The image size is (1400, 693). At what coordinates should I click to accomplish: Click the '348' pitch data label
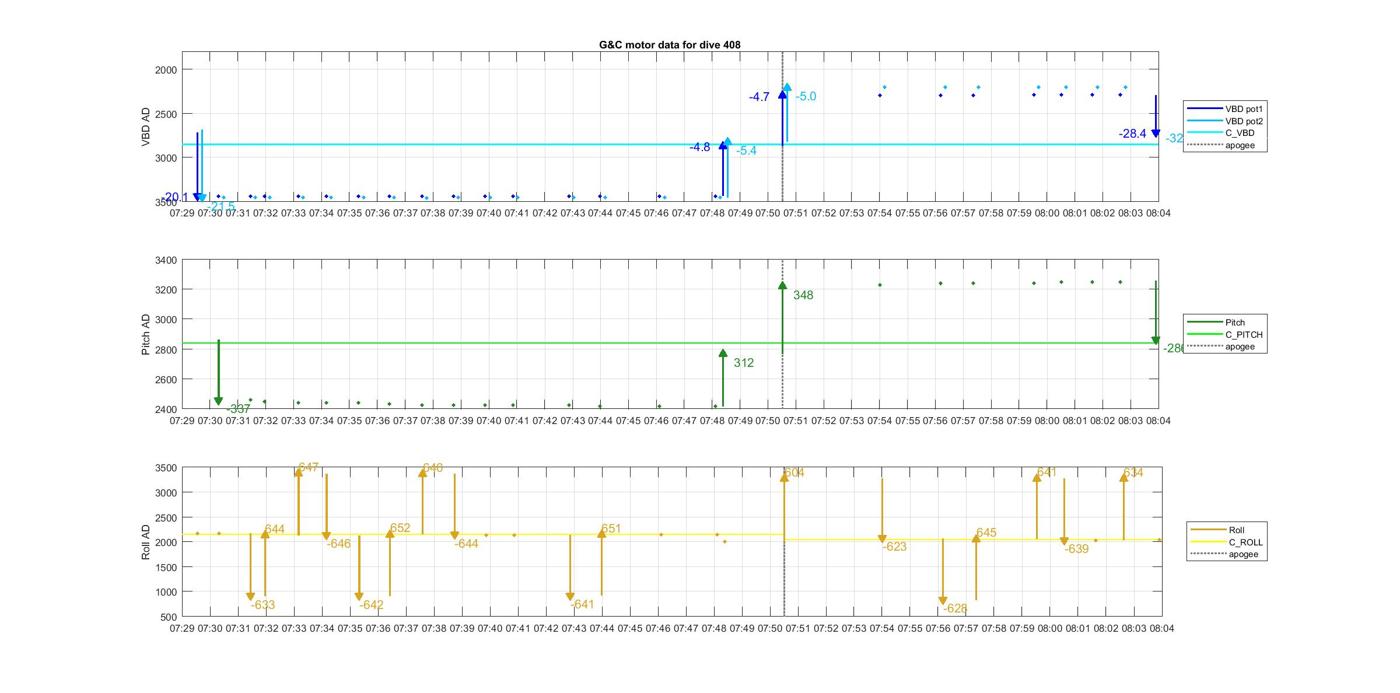pos(803,296)
